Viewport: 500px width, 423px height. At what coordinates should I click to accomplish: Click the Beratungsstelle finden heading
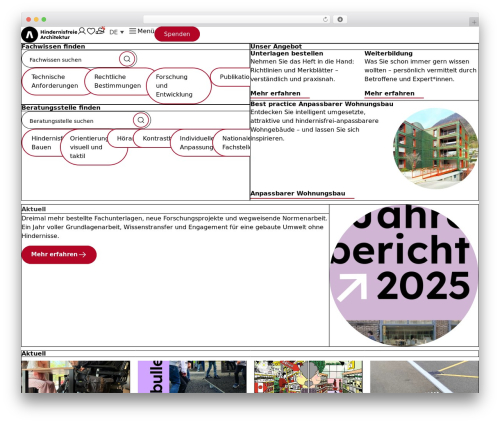[x=61, y=108]
